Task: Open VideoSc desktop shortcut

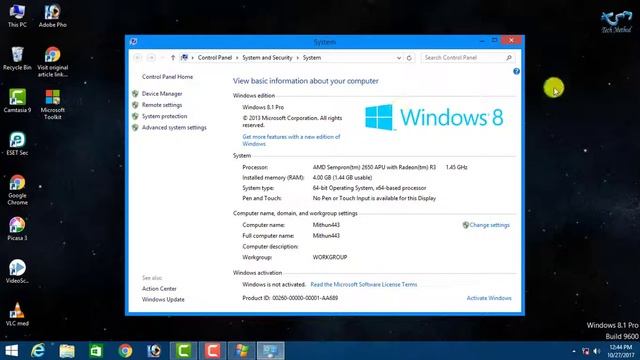Action: coord(17,271)
